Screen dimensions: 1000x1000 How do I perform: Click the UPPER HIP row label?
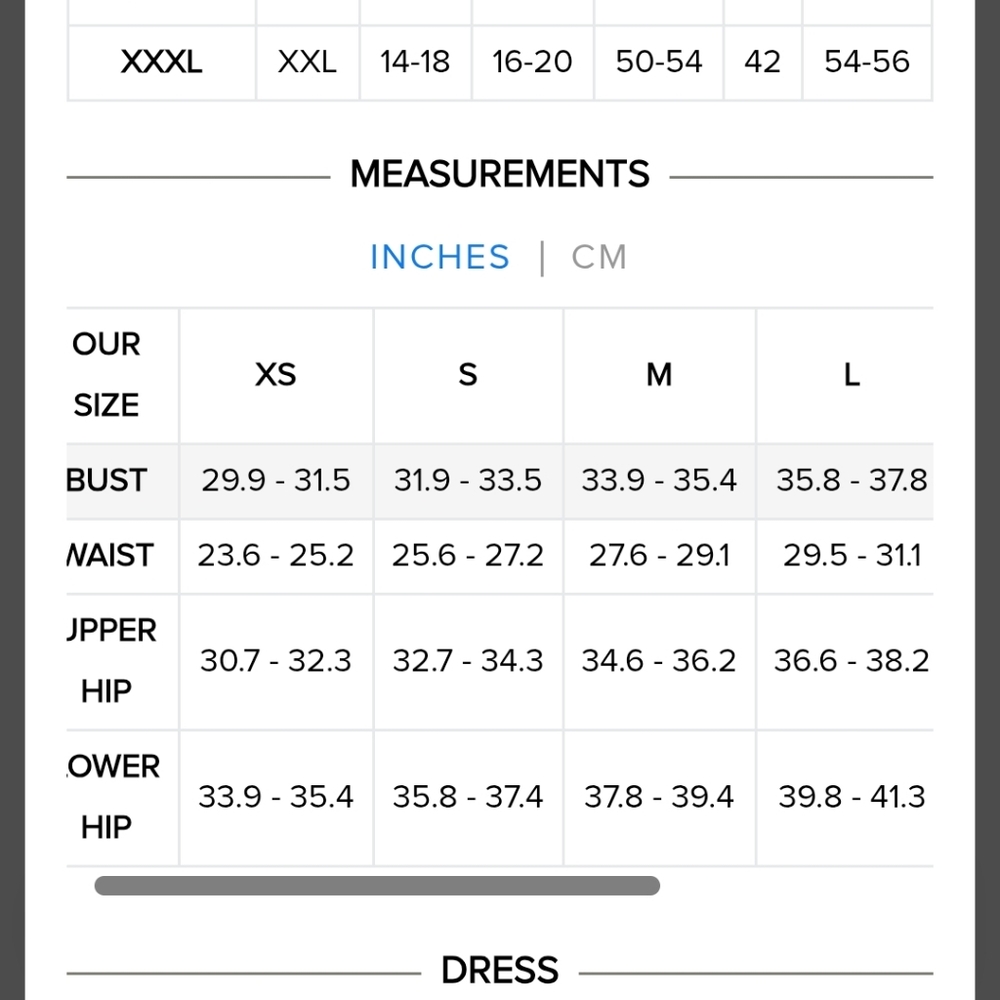112,661
